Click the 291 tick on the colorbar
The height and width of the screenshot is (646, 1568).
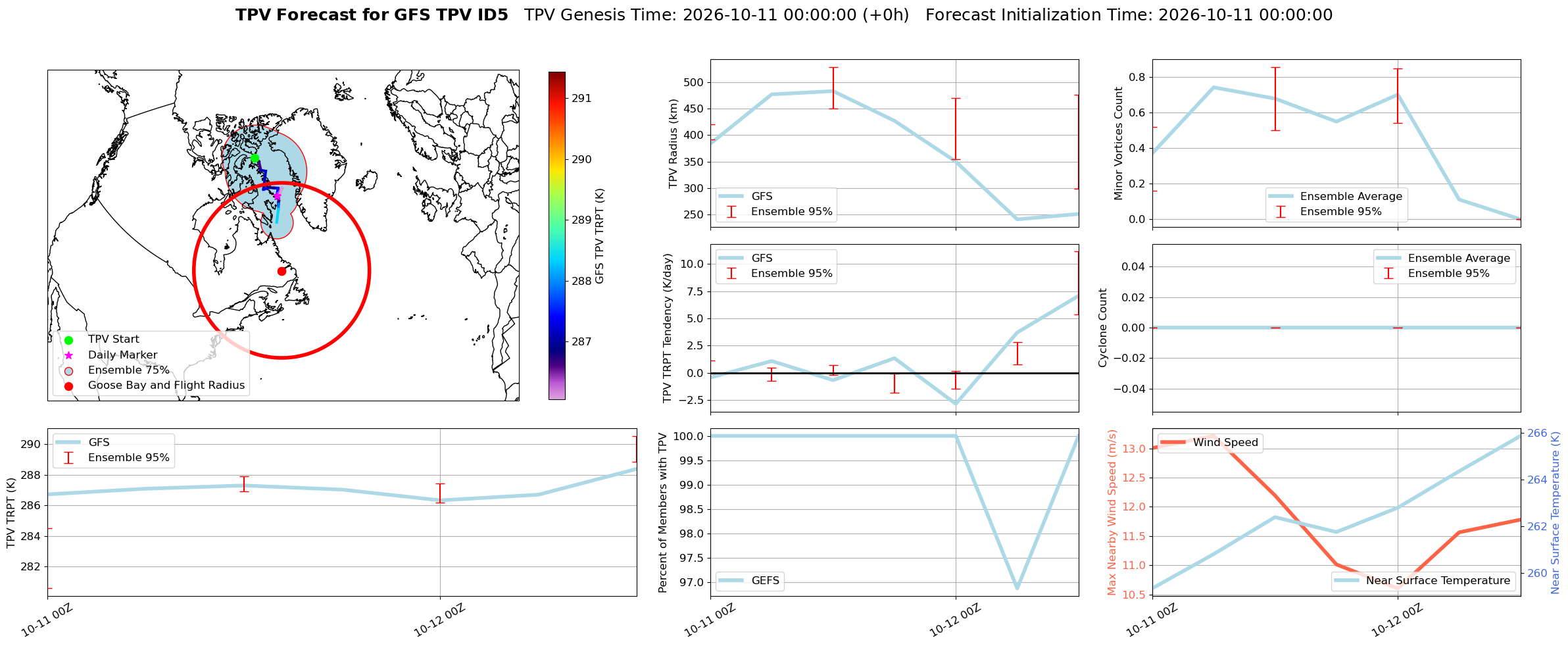[581, 99]
